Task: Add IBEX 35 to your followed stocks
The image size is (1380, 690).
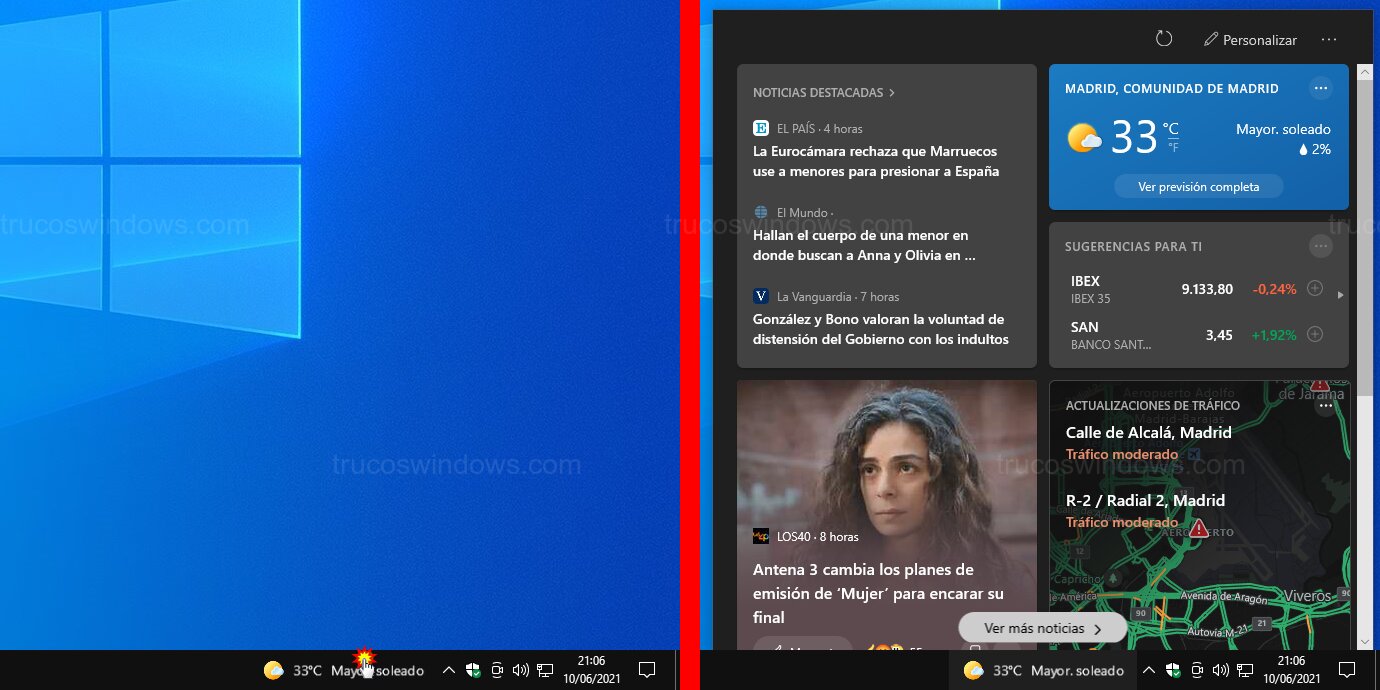Action: point(1313,289)
